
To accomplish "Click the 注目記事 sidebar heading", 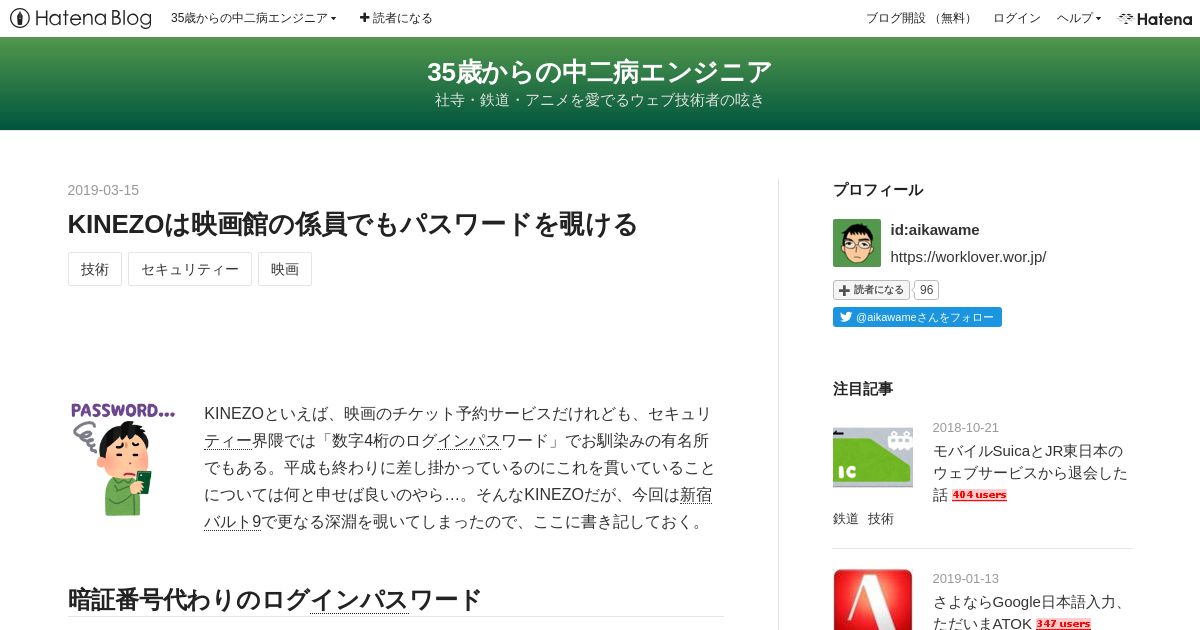I will 863,389.
